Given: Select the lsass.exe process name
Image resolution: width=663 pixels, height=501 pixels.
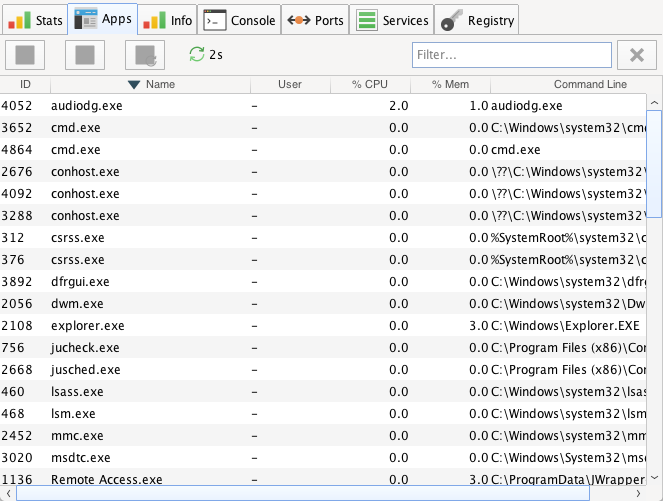Looking at the screenshot, I should (77, 391).
